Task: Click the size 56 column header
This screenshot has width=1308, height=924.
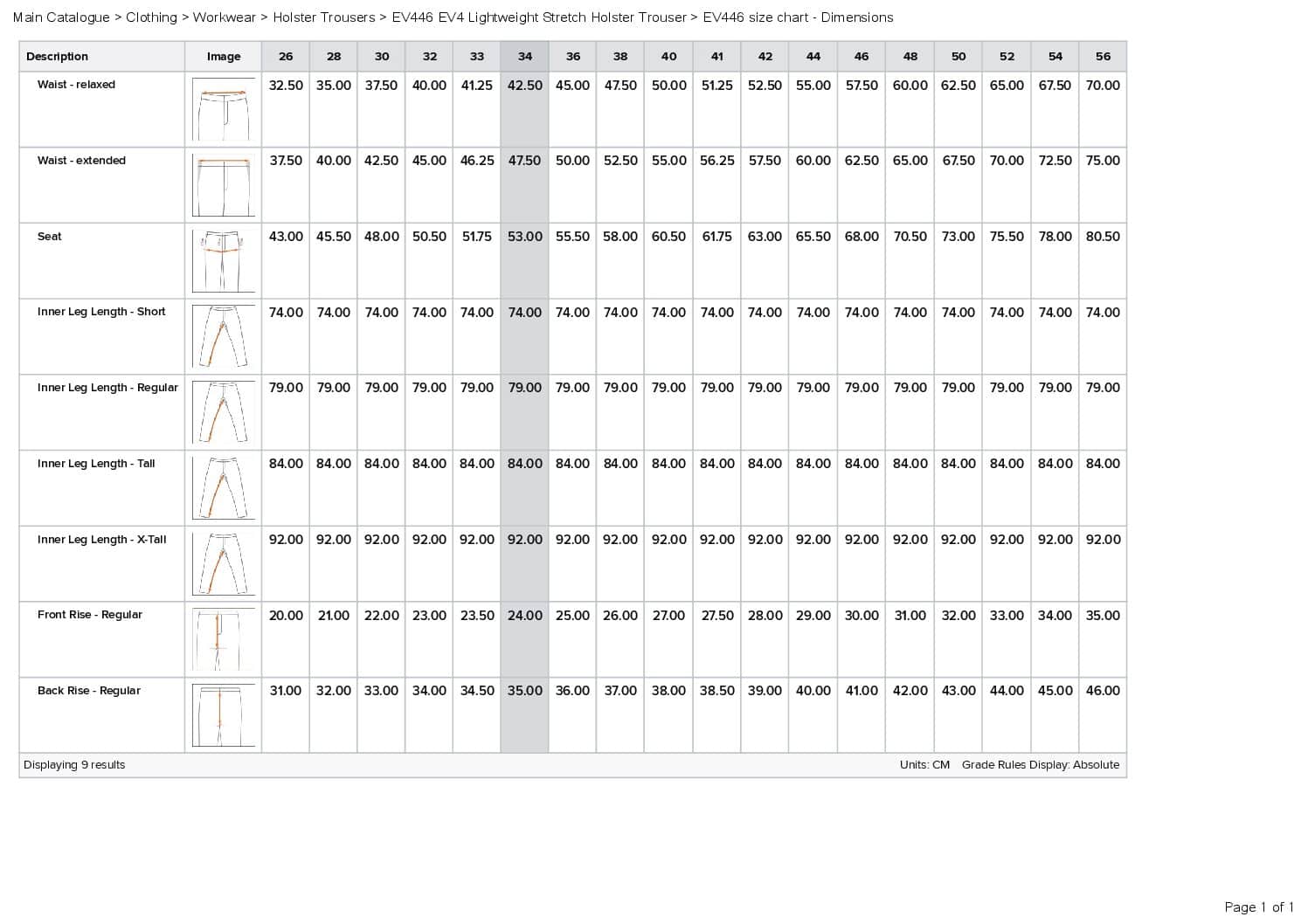Action: tap(1103, 57)
